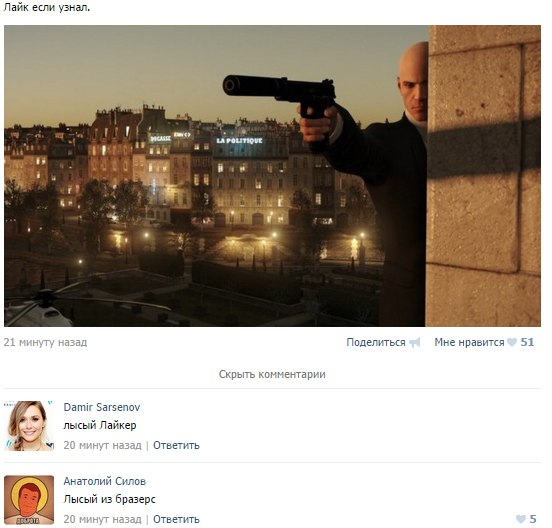The image size is (552, 528).
Task: Click the comment text лысый Лайкер
Action: [100, 426]
